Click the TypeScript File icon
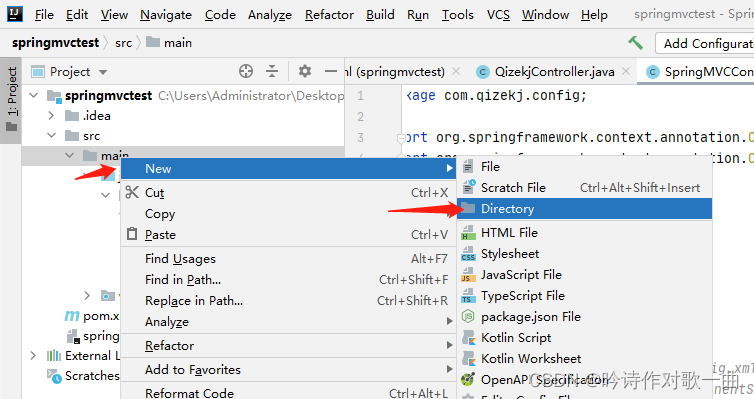The image size is (754, 399). point(468,296)
